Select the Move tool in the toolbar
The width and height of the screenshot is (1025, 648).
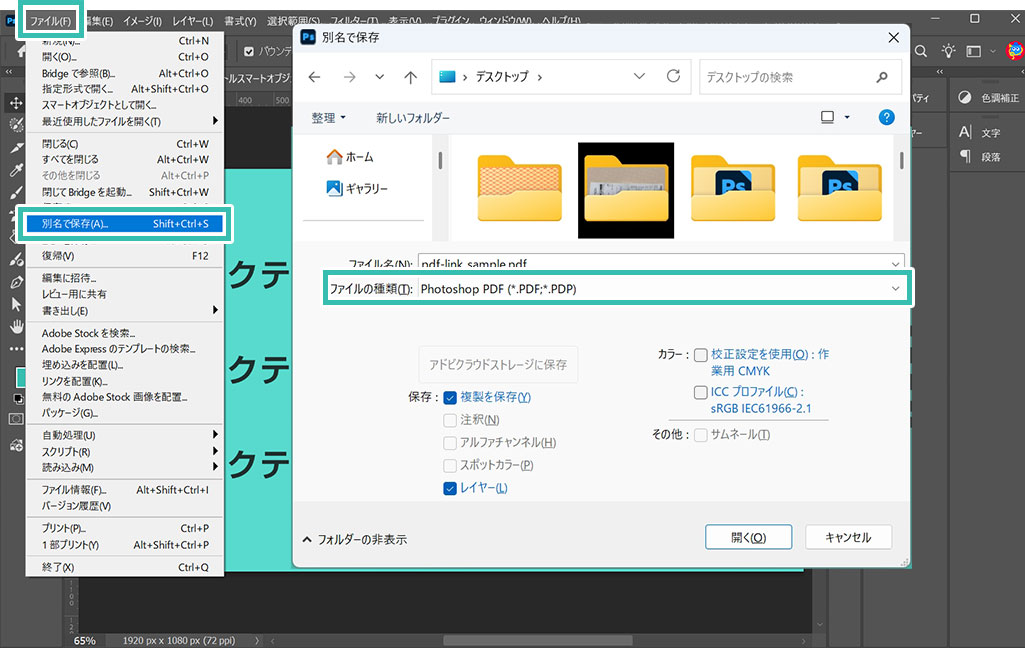click(x=16, y=103)
